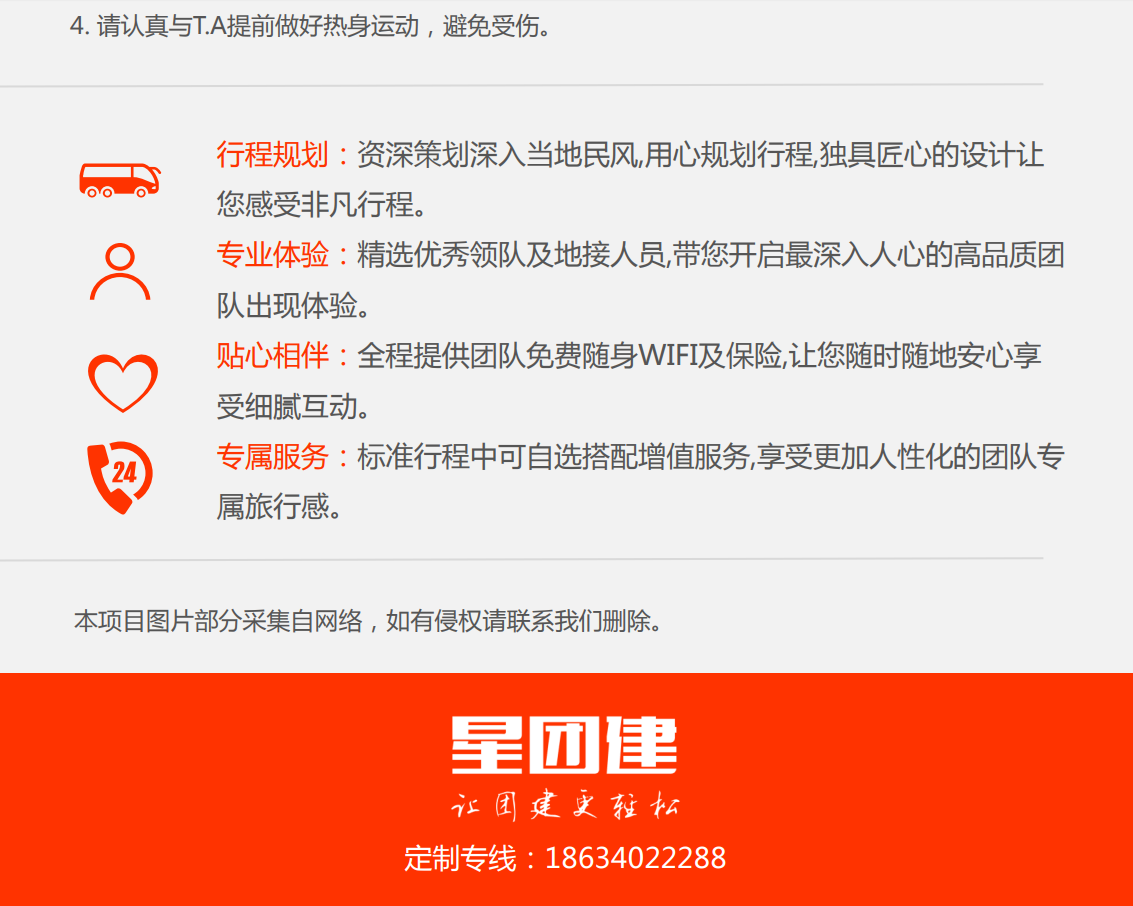
Task: Click the text 标准行程中可自选搭配增值服务
Action: click(553, 457)
